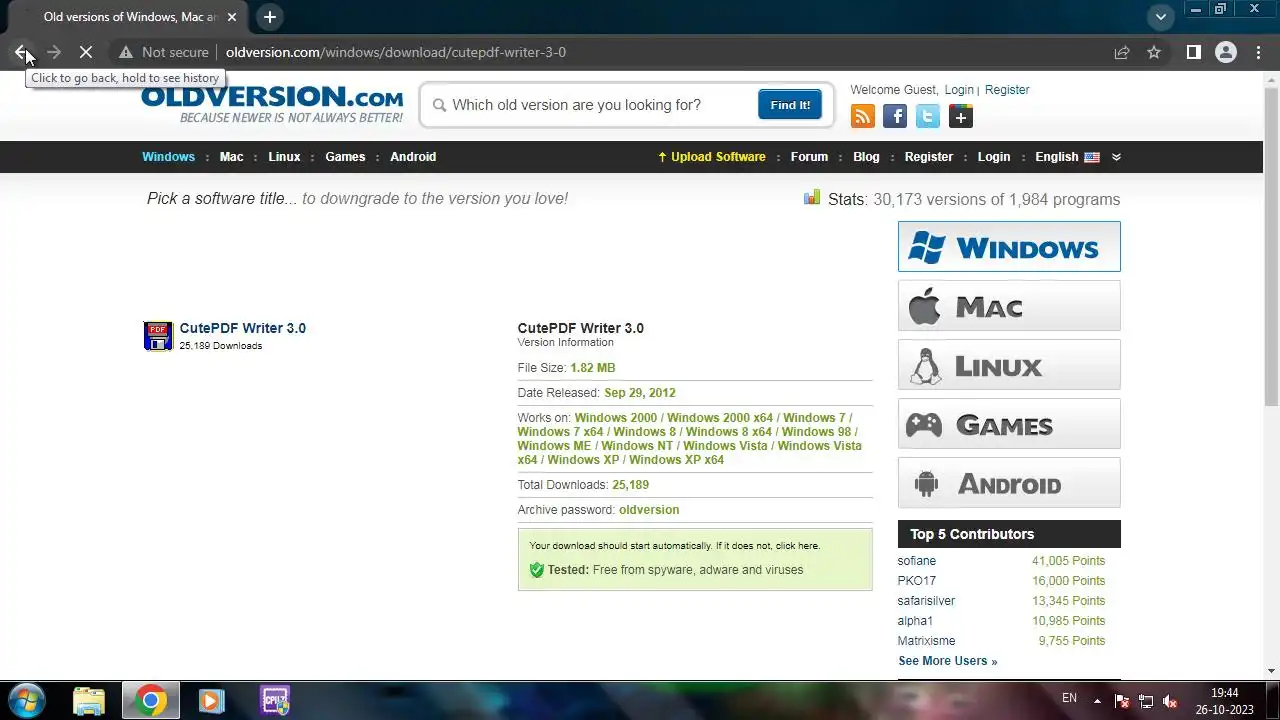The image size is (1280, 720).
Task: Click the browser back arrow
Action: pos(21,52)
